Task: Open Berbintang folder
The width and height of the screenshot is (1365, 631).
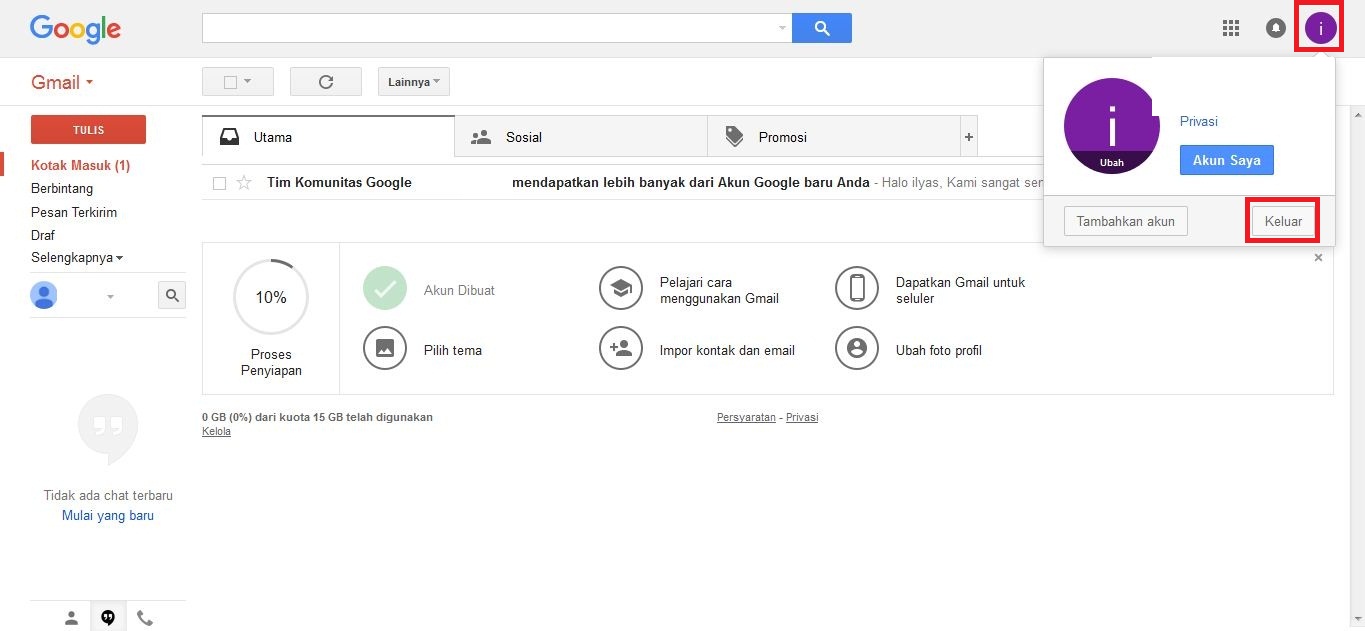Action: (62, 188)
